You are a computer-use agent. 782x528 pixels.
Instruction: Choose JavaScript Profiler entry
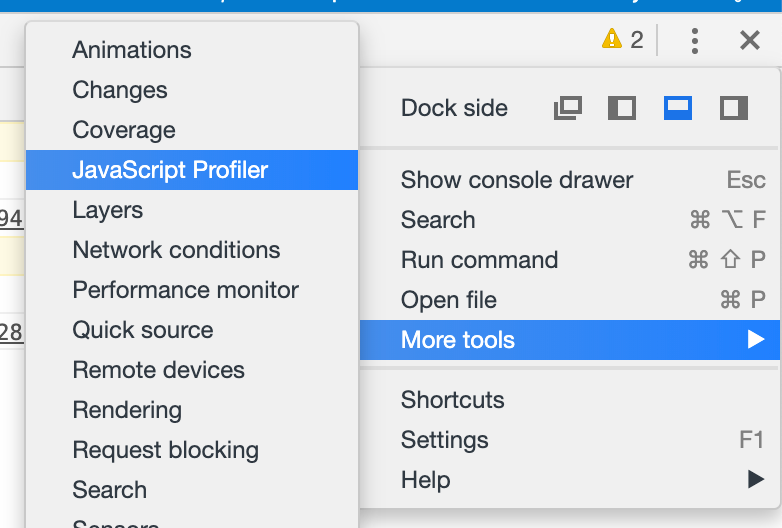pos(192,170)
